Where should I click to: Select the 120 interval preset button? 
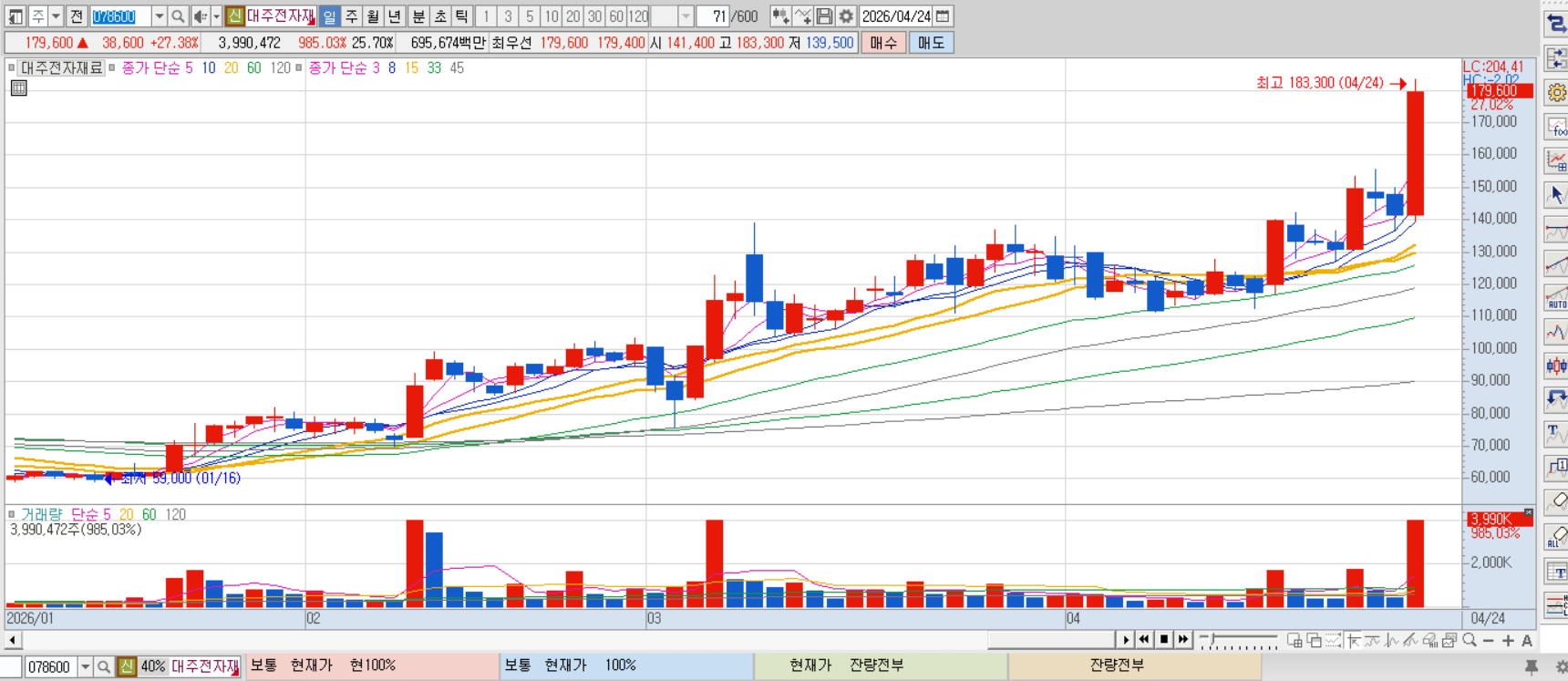coord(638,16)
